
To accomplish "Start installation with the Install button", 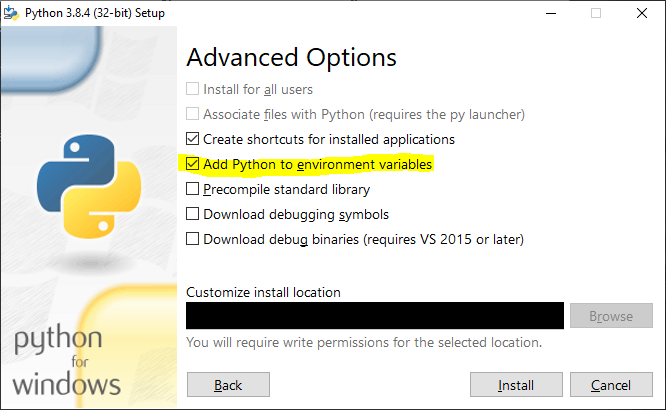I will (x=516, y=385).
